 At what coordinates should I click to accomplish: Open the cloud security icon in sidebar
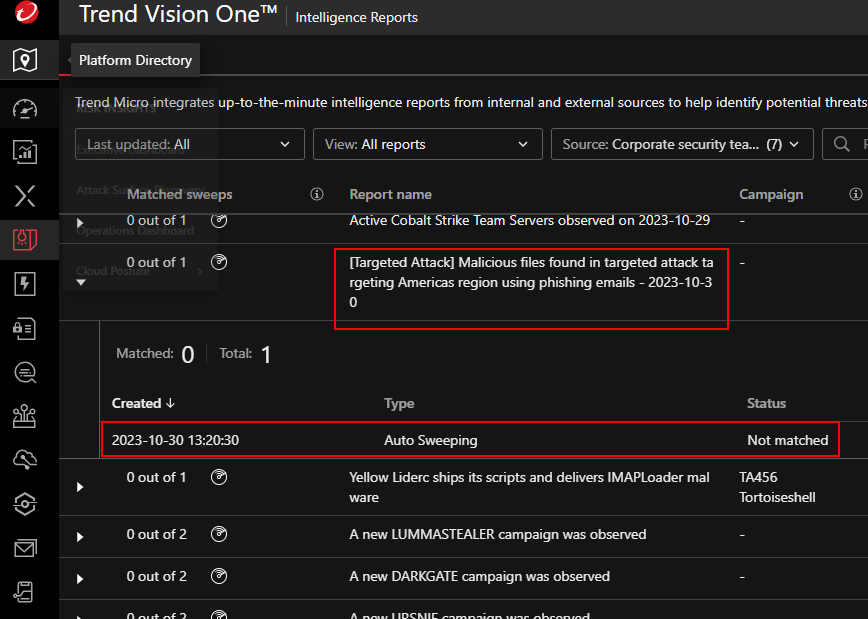click(25, 460)
